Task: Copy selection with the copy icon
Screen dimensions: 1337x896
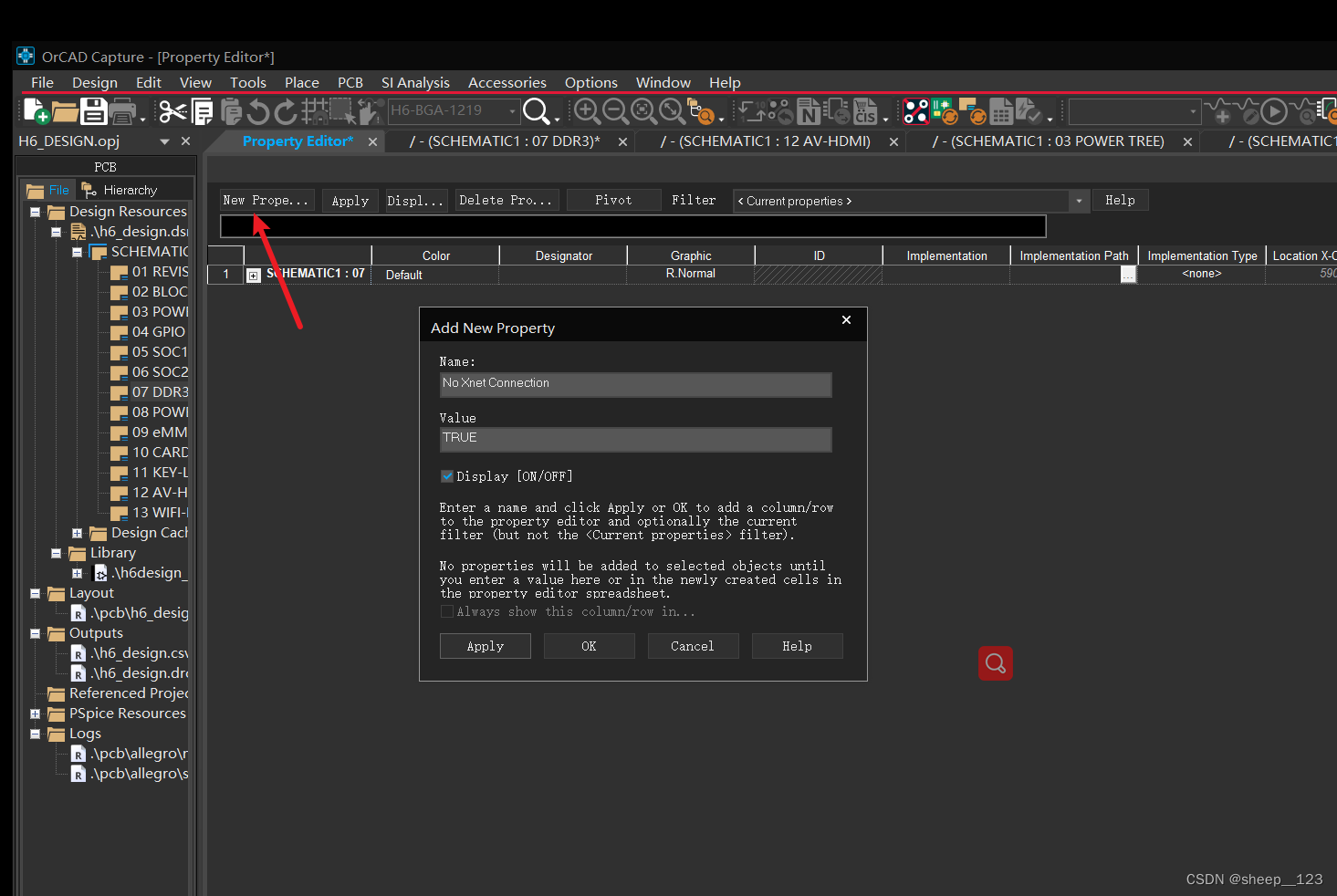Action: coord(202,111)
